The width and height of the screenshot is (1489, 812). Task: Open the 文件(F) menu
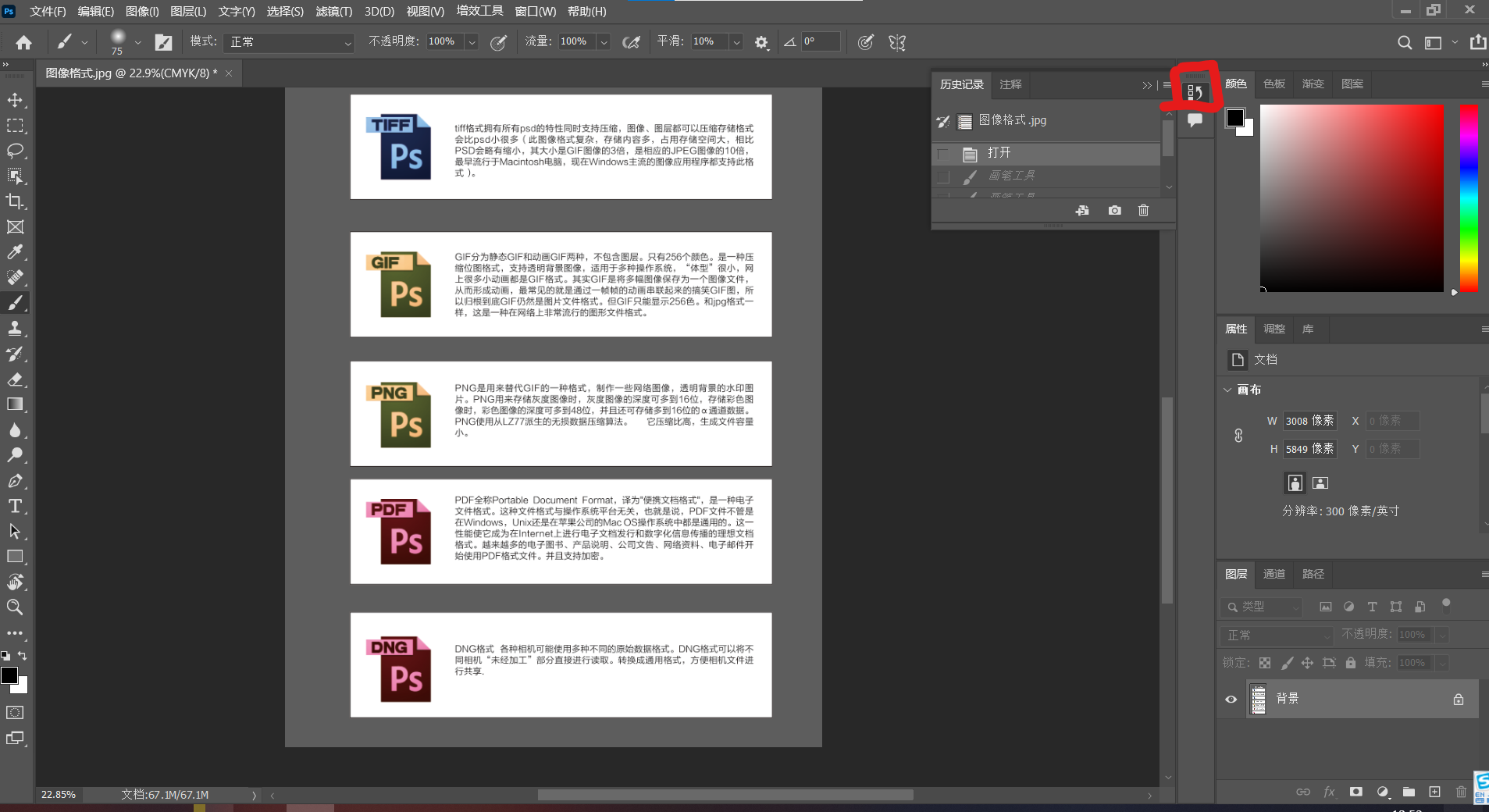coord(48,11)
